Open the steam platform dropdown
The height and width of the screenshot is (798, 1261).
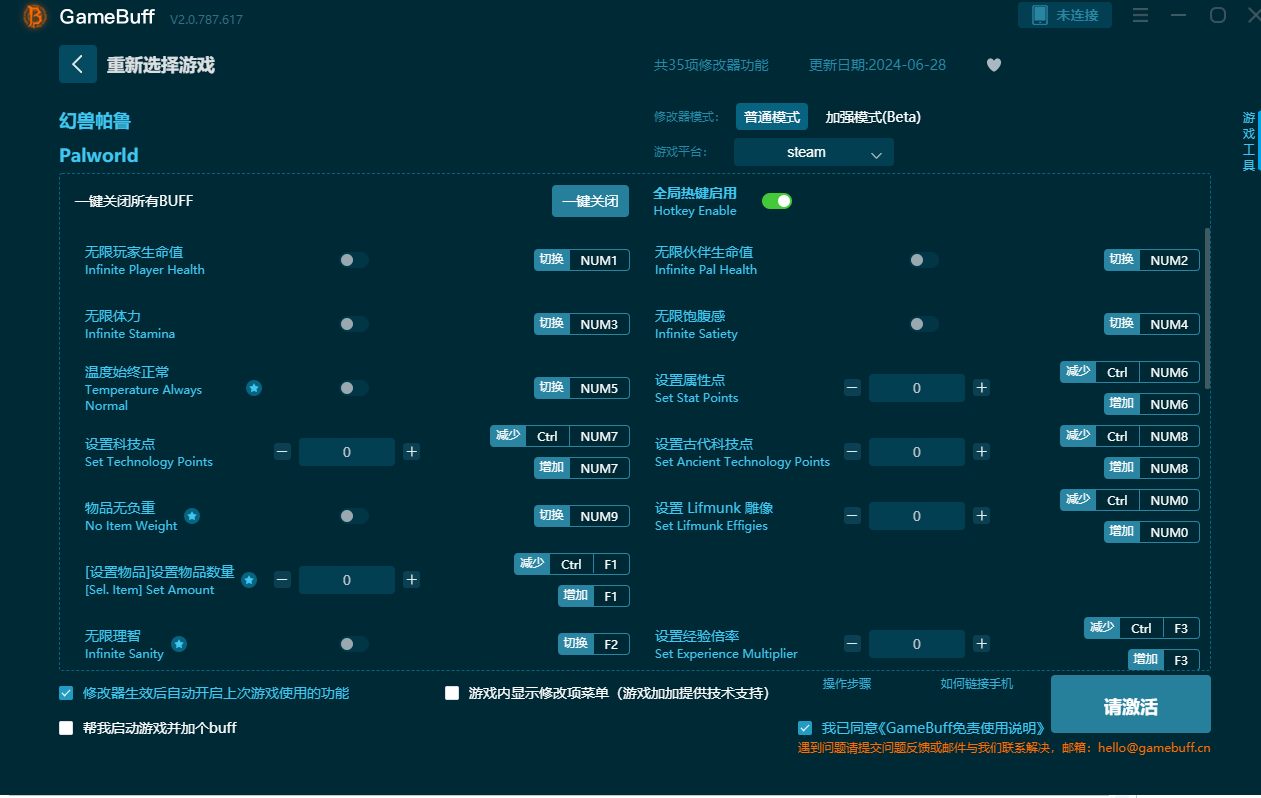pos(813,153)
